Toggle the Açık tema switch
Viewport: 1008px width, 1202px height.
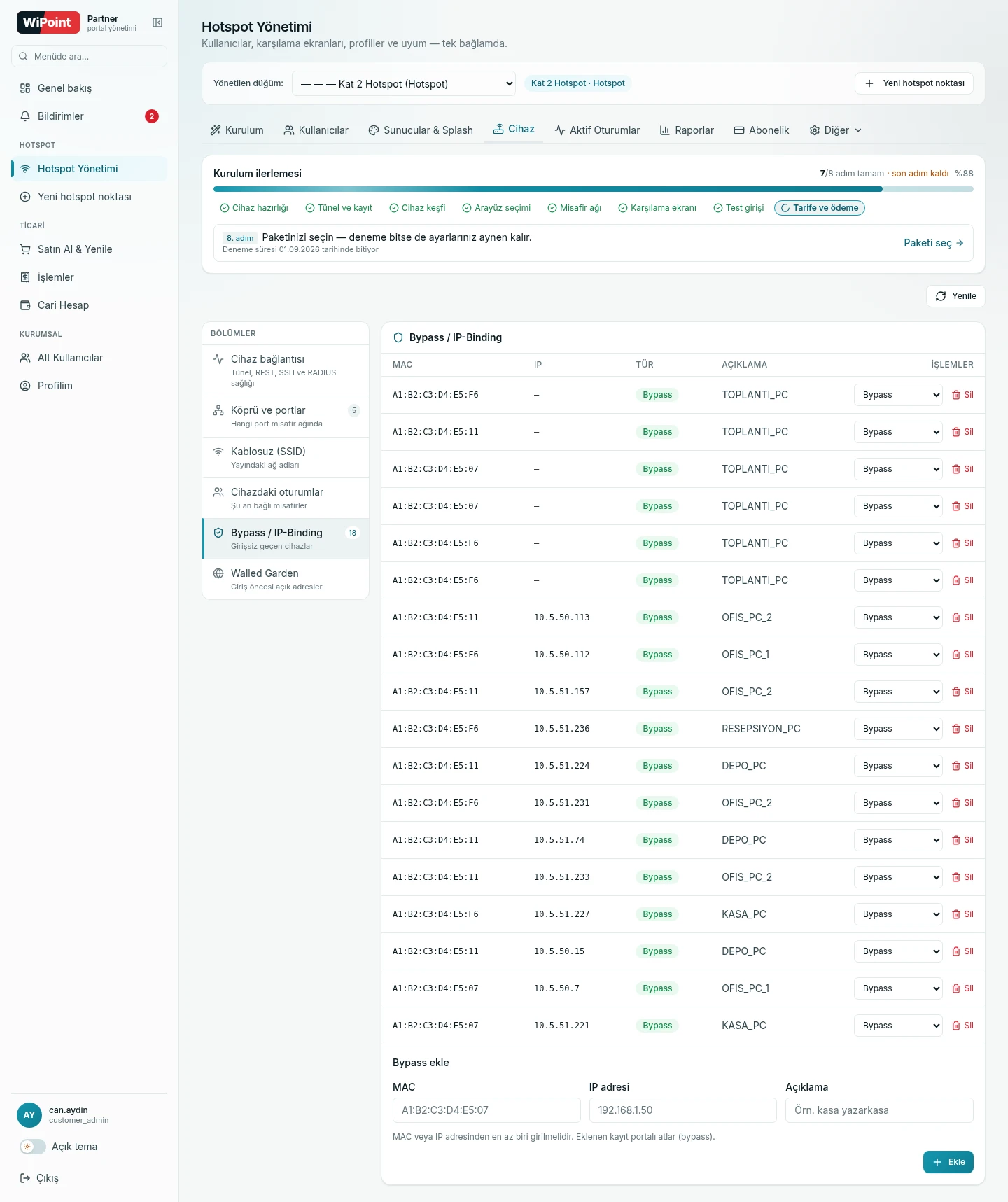(32, 1147)
